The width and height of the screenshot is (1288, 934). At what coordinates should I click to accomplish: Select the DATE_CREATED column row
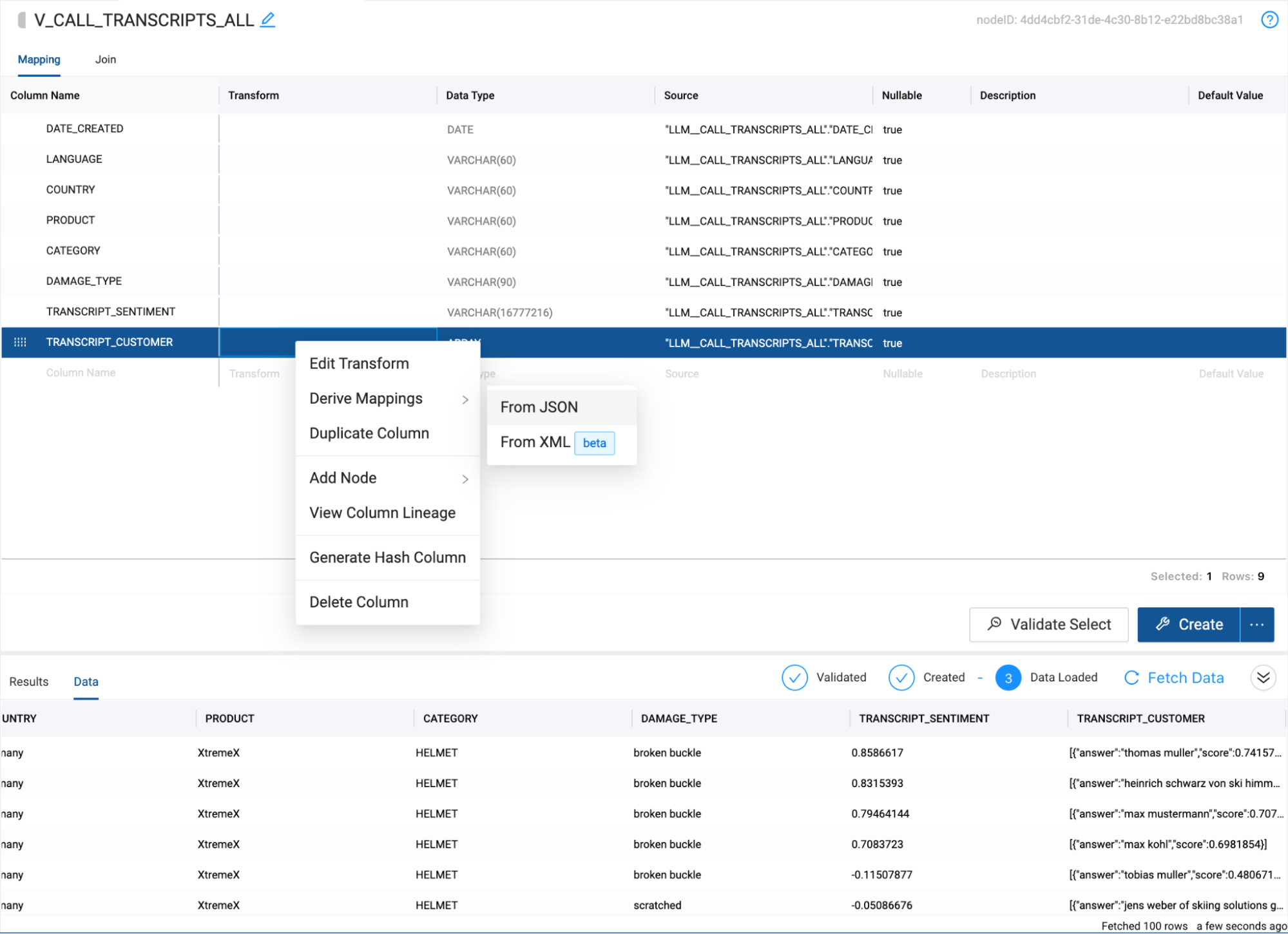[x=643, y=129]
